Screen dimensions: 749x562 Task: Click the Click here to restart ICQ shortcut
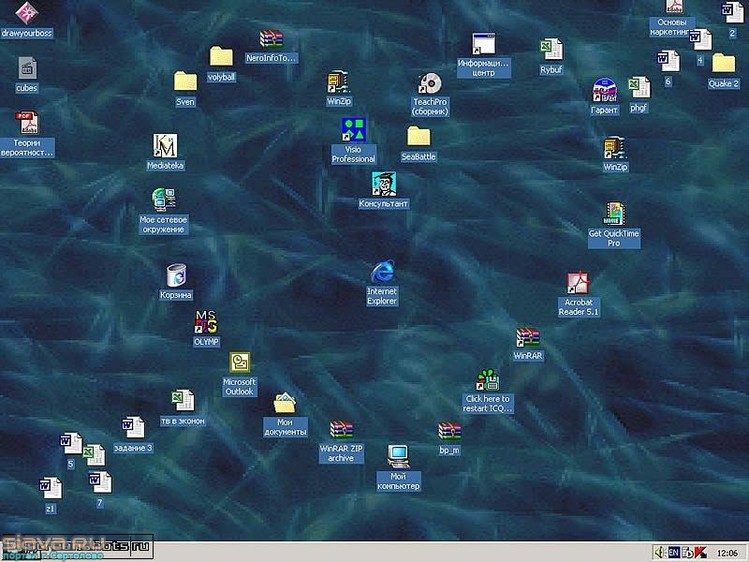(488, 380)
